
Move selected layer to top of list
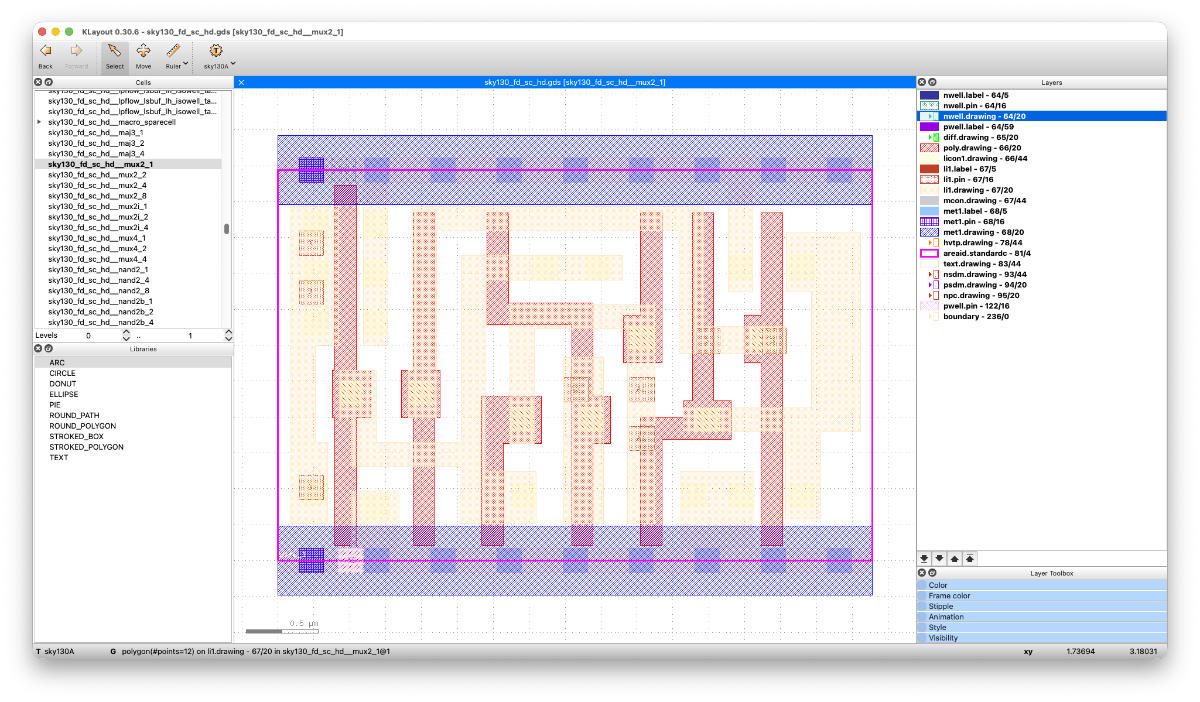(x=971, y=558)
